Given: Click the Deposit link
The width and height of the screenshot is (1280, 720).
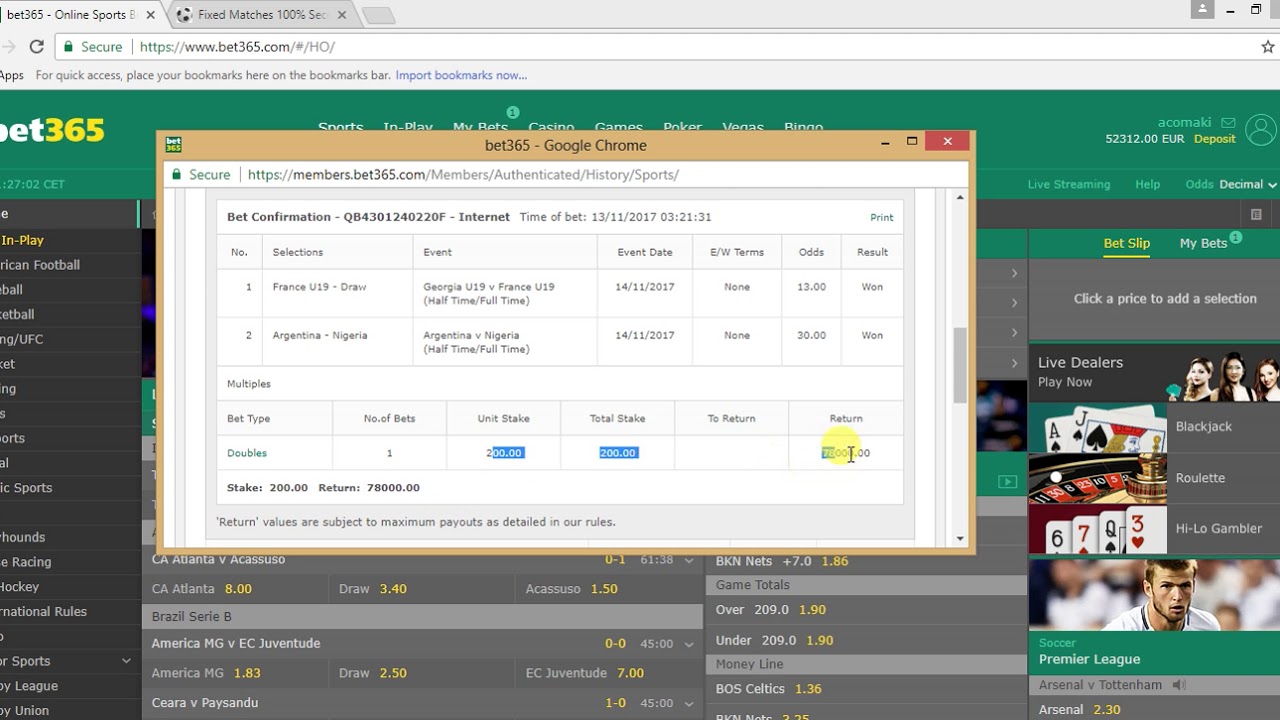Looking at the screenshot, I should [1215, 139].
